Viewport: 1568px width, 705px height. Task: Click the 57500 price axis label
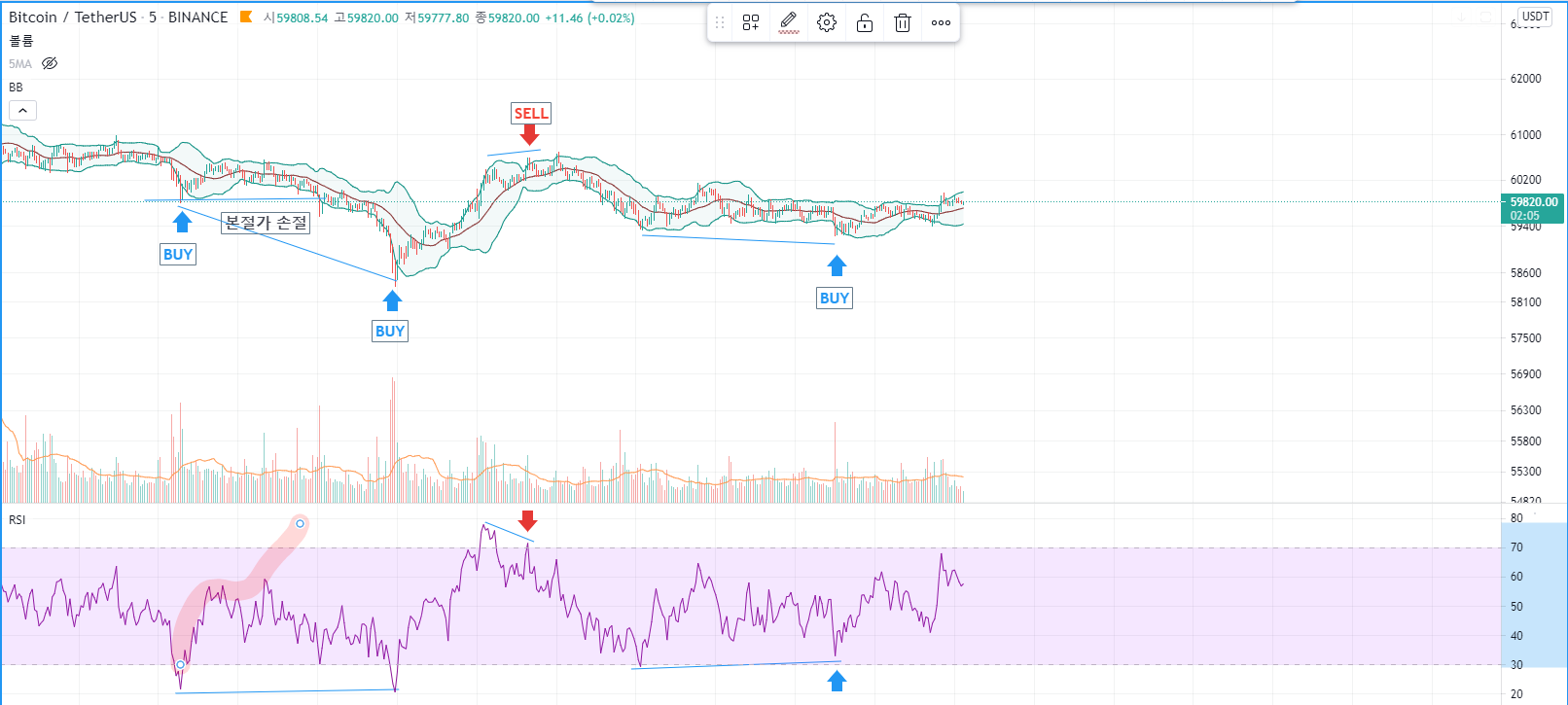pyautogui.click(x=1525, y=338)
